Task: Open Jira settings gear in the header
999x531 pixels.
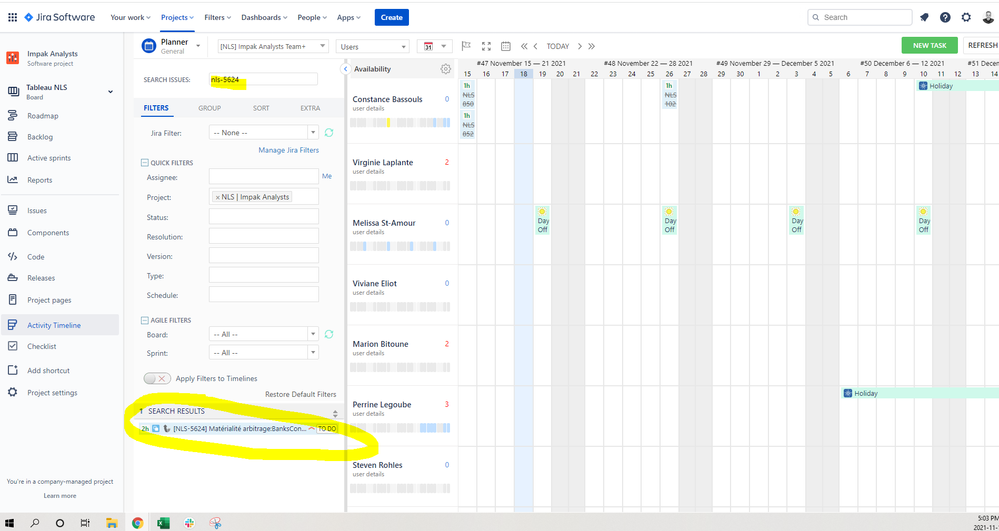Action: [x=967, y=17]
